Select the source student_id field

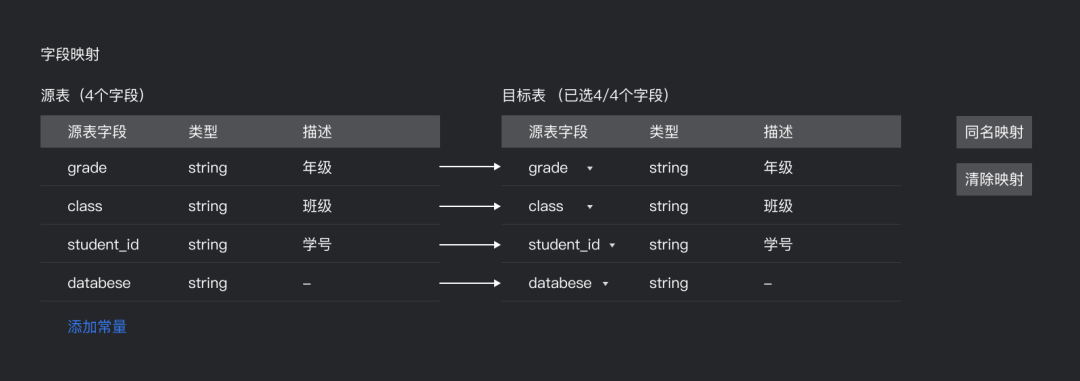(x=103, y=245)
